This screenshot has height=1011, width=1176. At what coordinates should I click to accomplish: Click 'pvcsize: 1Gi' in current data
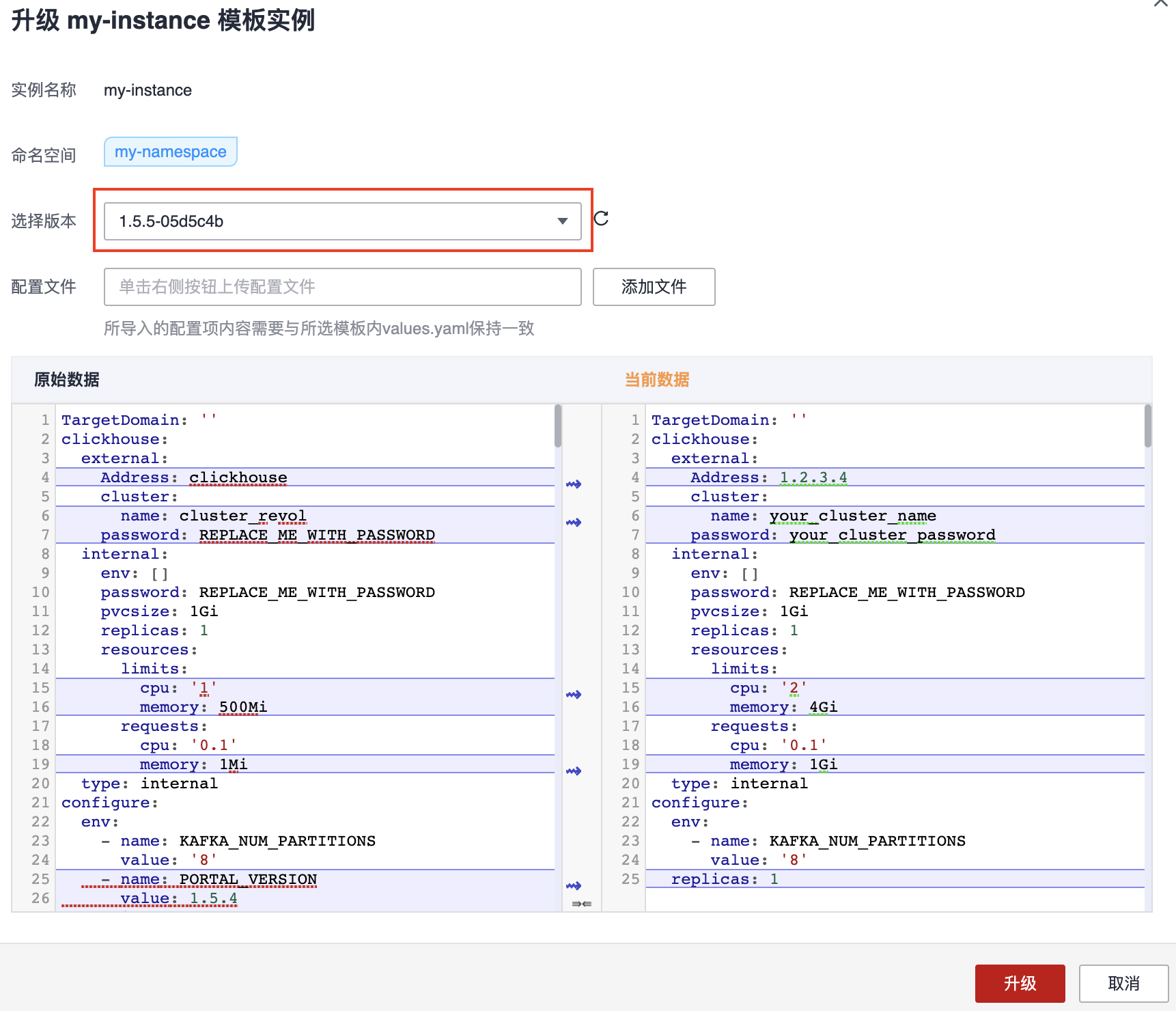pos(749,611)
